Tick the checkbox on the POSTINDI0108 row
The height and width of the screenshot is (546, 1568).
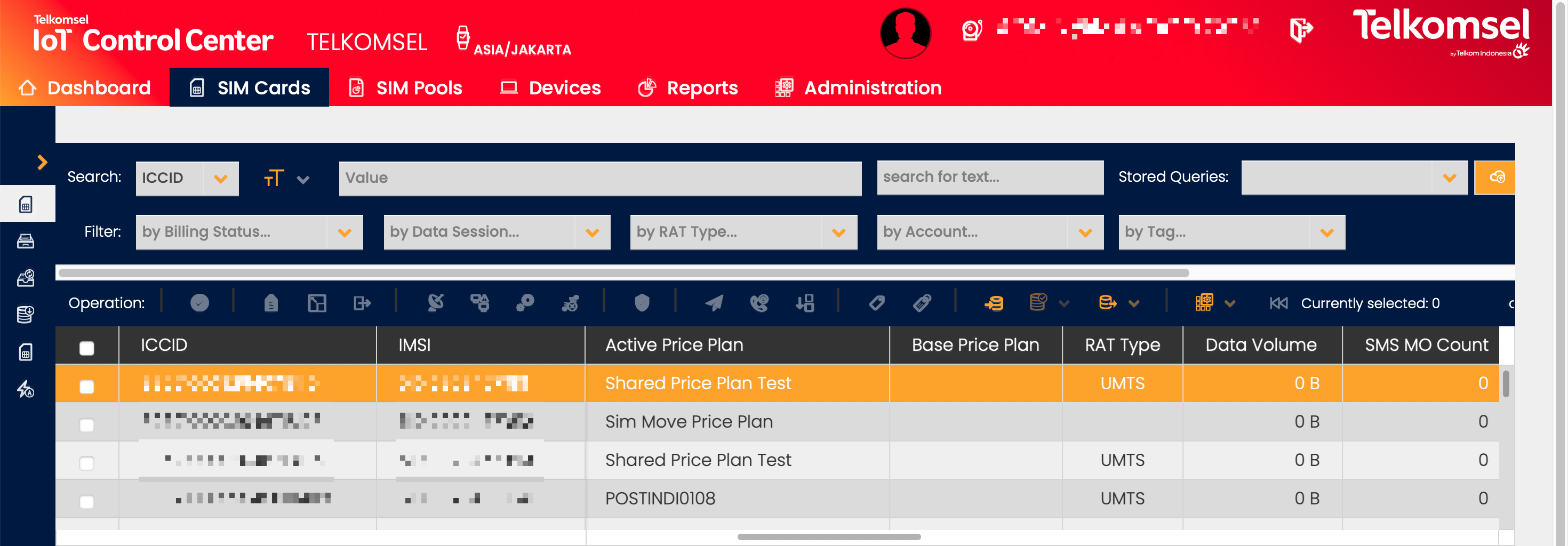click(87, 501)
